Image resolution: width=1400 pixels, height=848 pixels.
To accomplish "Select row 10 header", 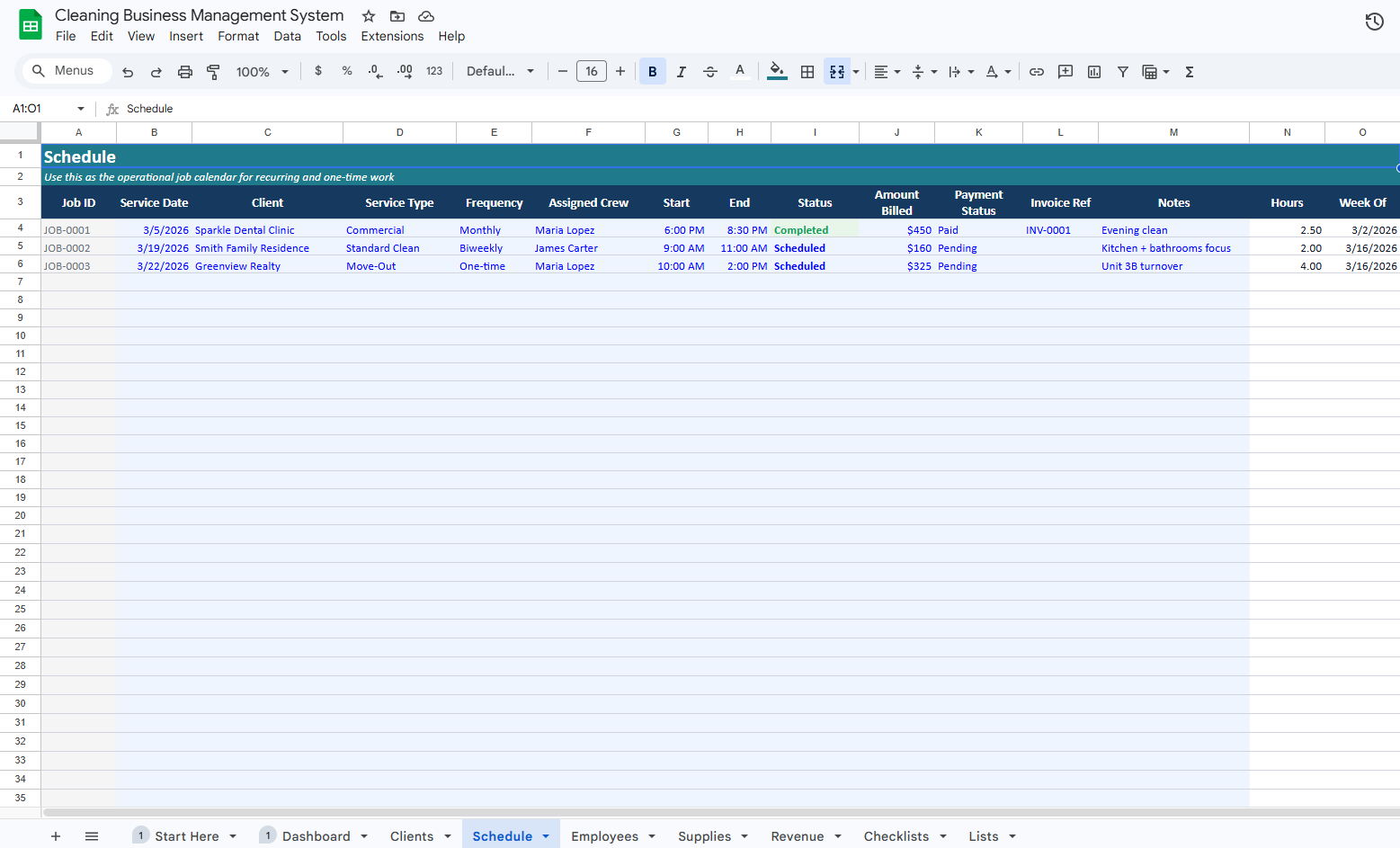I will click(x=20, y=335).
